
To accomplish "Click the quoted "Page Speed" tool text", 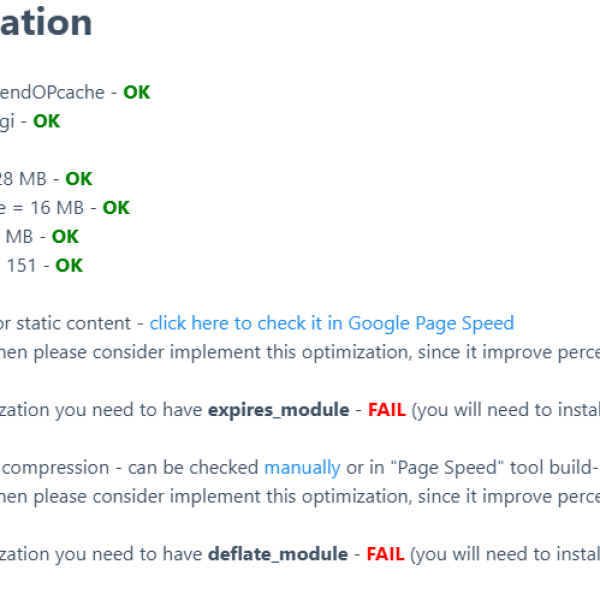I will click(424, 467).
